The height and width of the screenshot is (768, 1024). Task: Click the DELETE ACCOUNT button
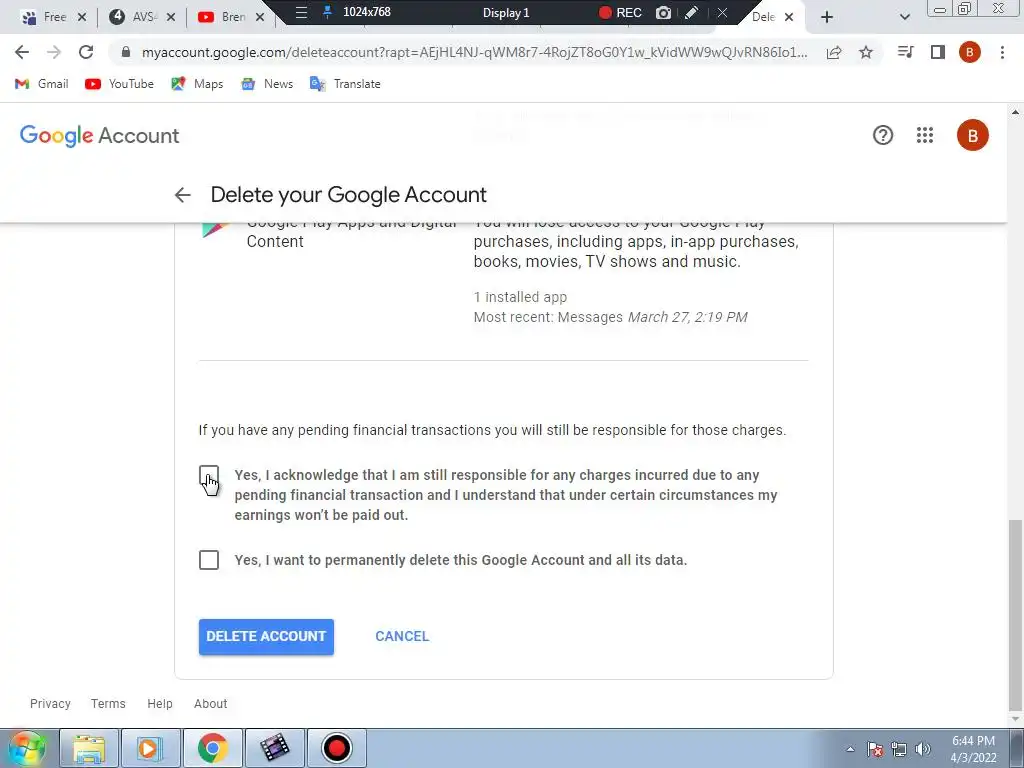pyautogui.click(x=266, y=637)
